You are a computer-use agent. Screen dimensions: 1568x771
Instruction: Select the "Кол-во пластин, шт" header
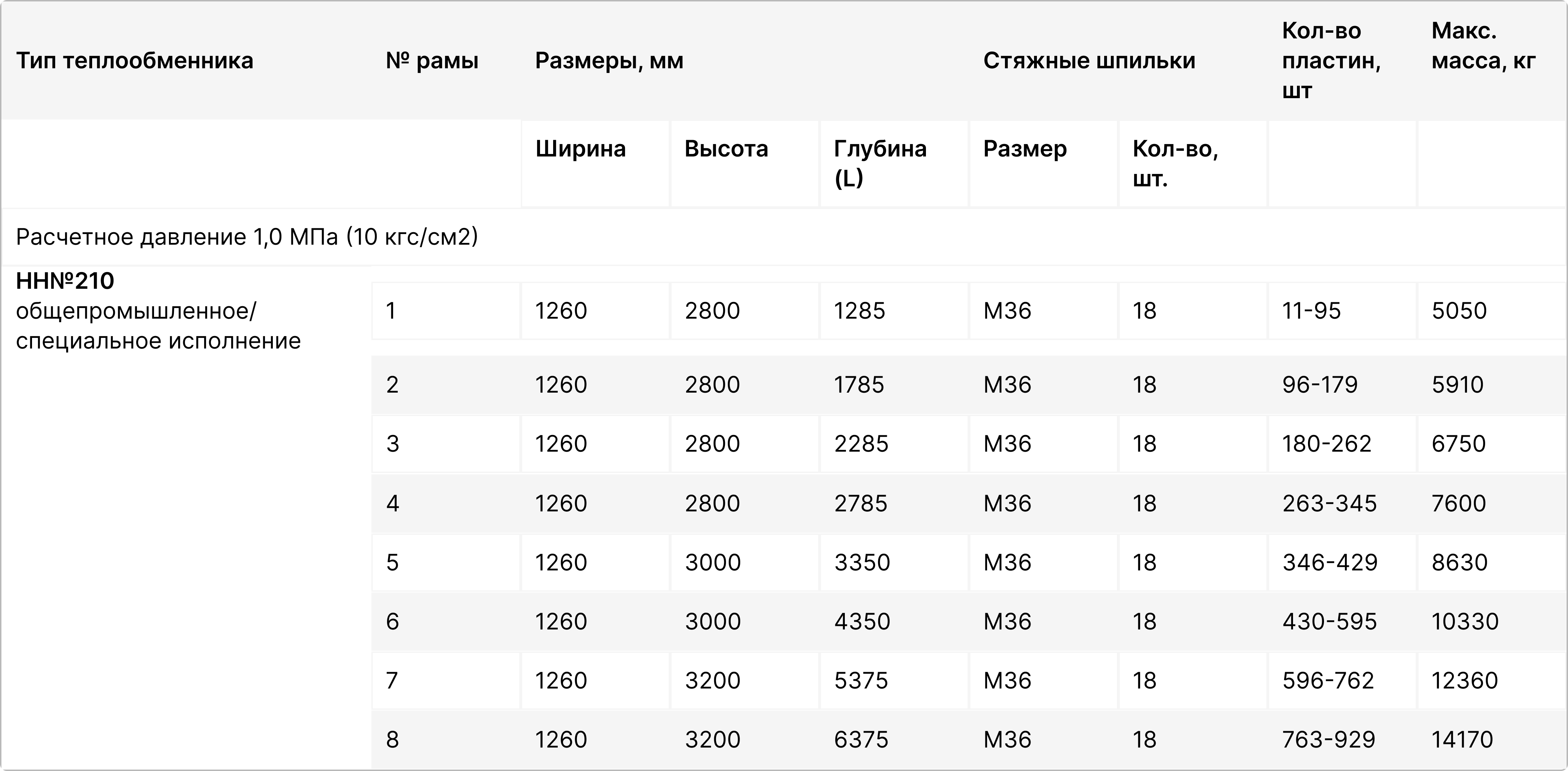[x=1331, y=61]
